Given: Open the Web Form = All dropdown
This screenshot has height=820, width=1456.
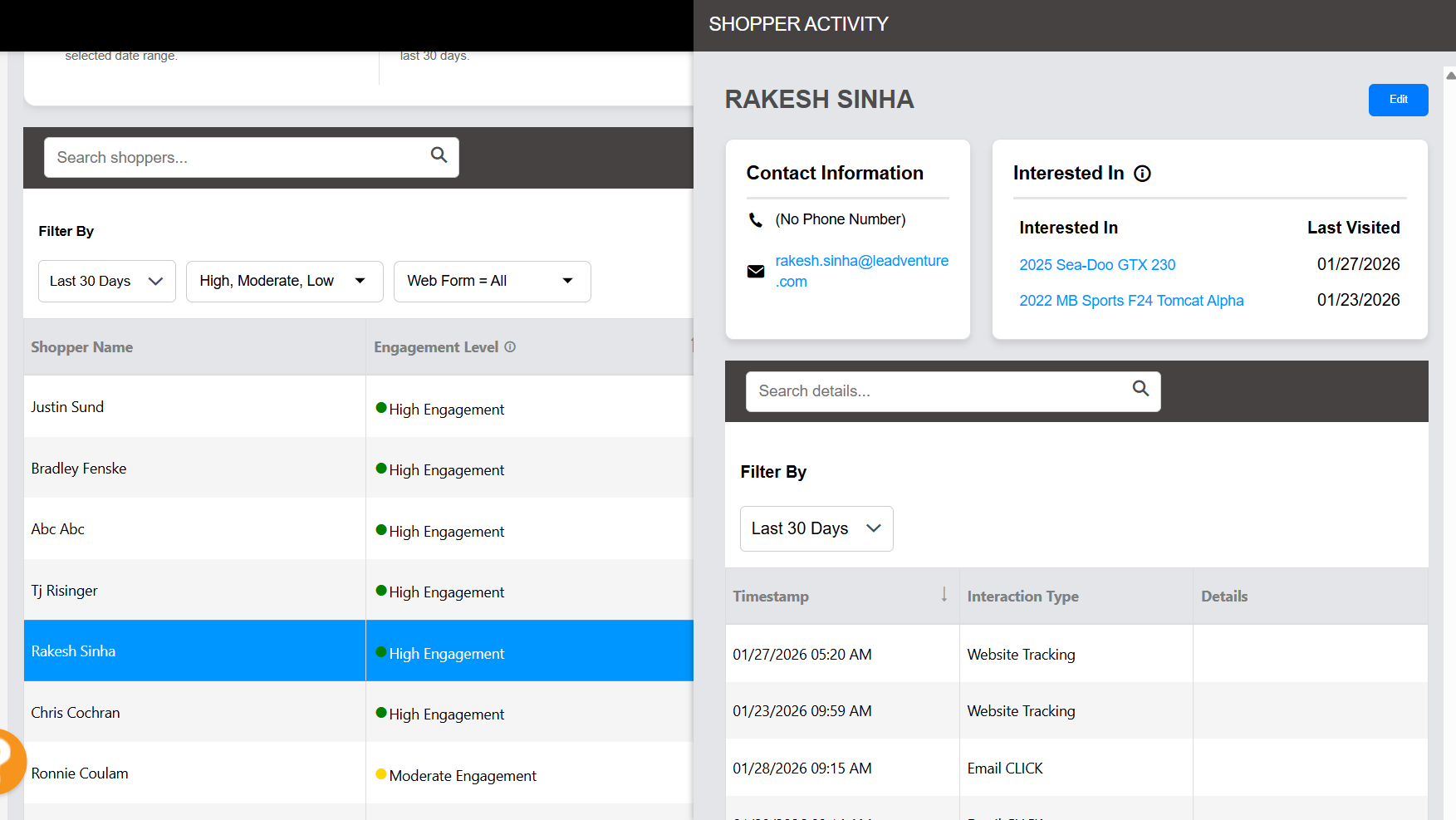Looking at the screenshot, I should tap(492, 282).
